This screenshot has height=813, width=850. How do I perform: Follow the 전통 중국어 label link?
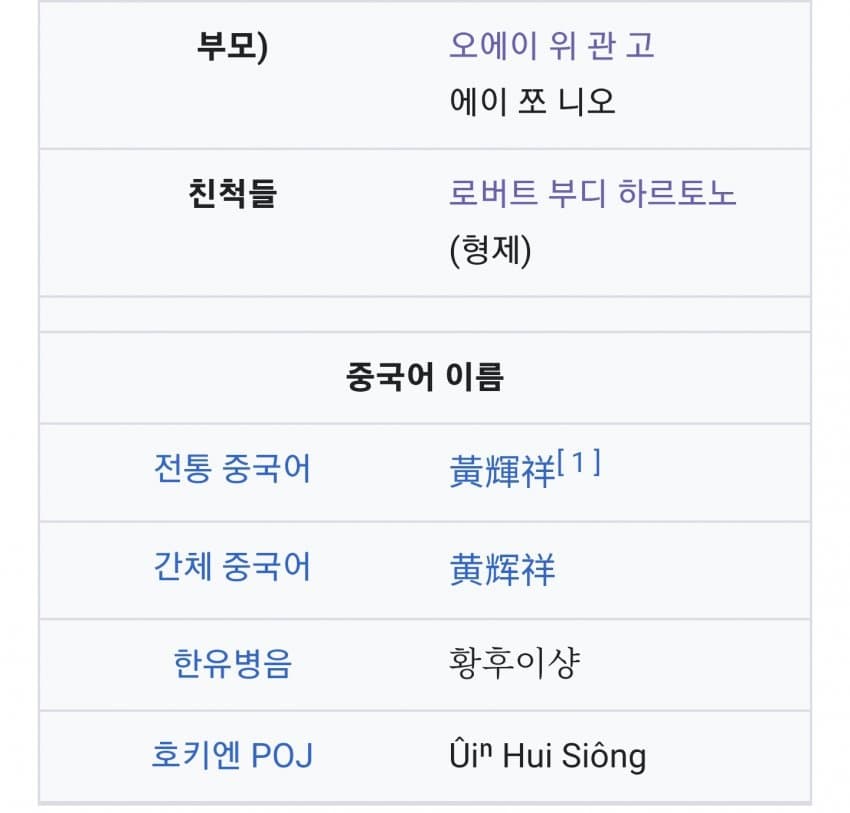[x=232, y=468]
